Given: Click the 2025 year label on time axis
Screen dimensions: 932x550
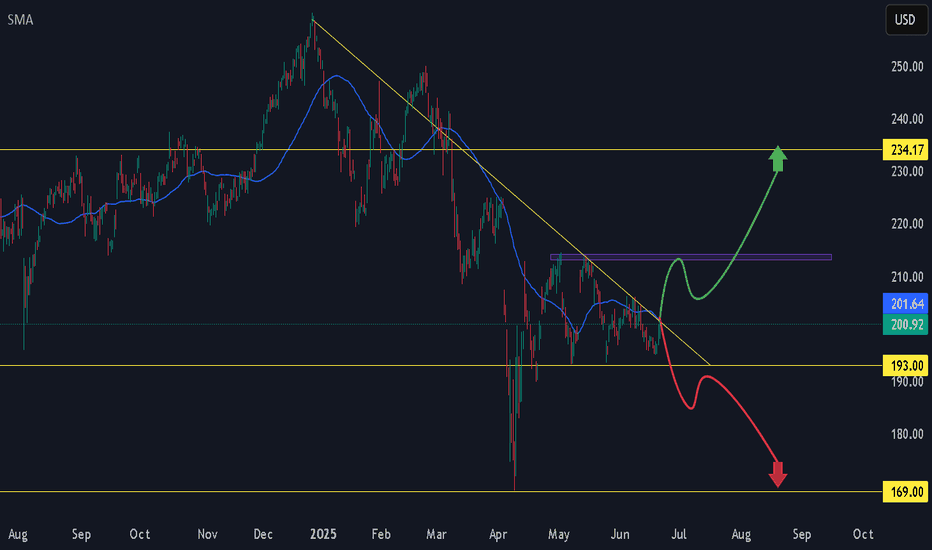Looking at the screenshot, I should [323, 534].
